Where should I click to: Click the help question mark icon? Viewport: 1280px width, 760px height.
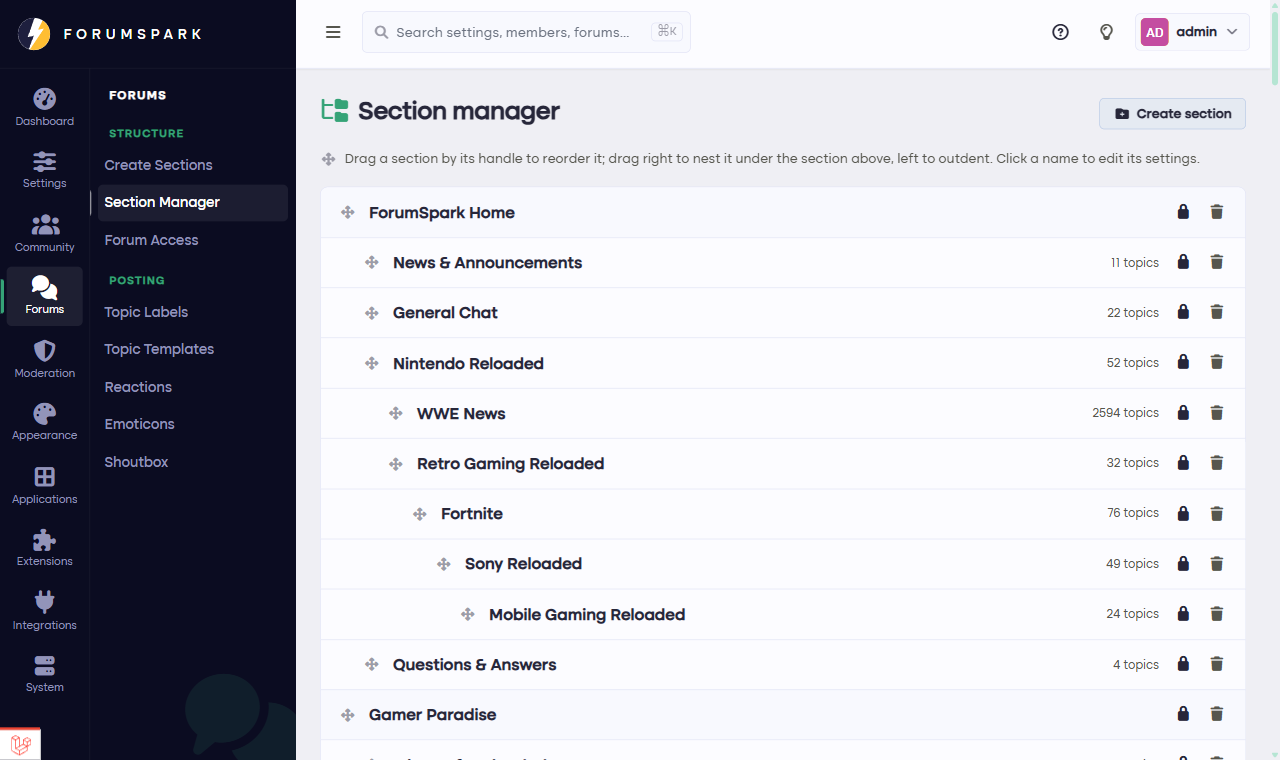(x=1061, y=32)
